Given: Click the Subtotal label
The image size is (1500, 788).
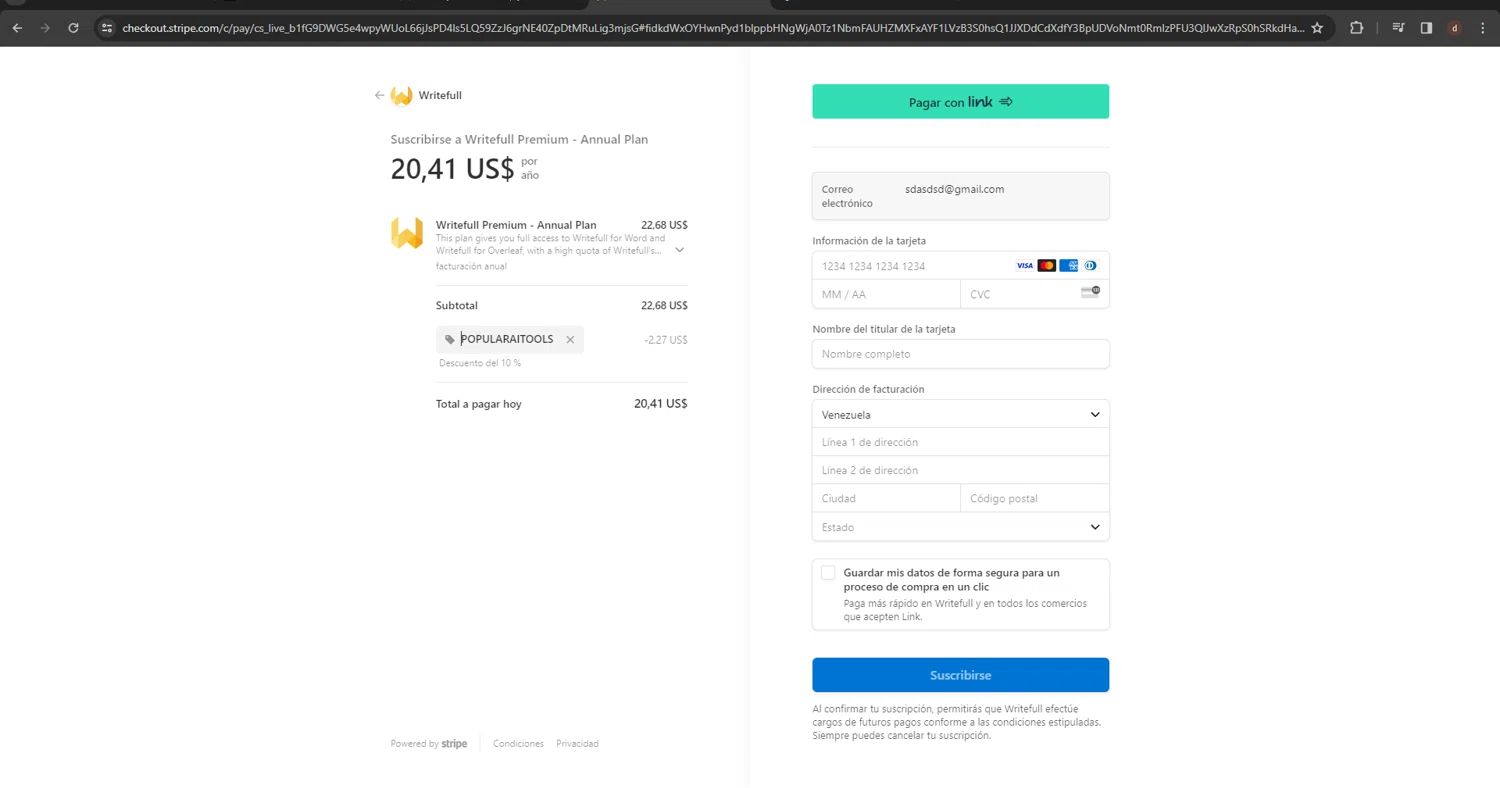Looking at the screenshot, I should [x=457, y=306].
